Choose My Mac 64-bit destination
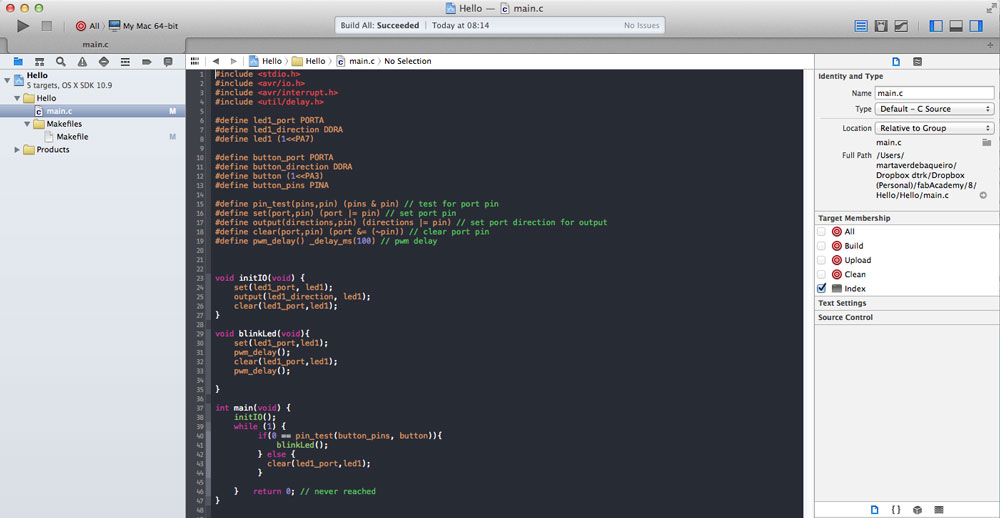 (143, 26)
